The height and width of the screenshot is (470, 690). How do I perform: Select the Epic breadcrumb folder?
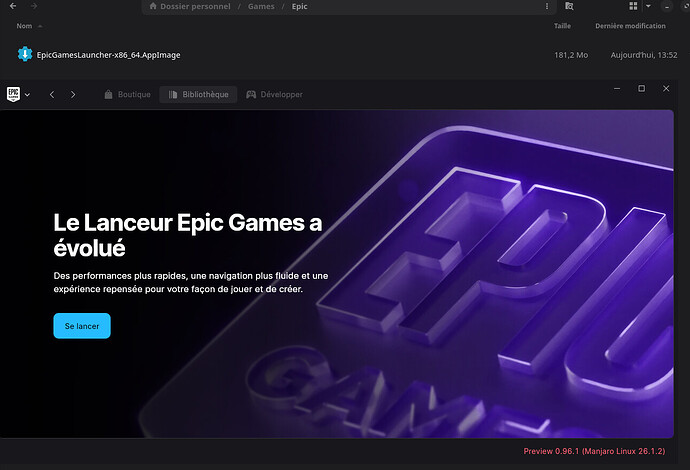coord(299,6)
